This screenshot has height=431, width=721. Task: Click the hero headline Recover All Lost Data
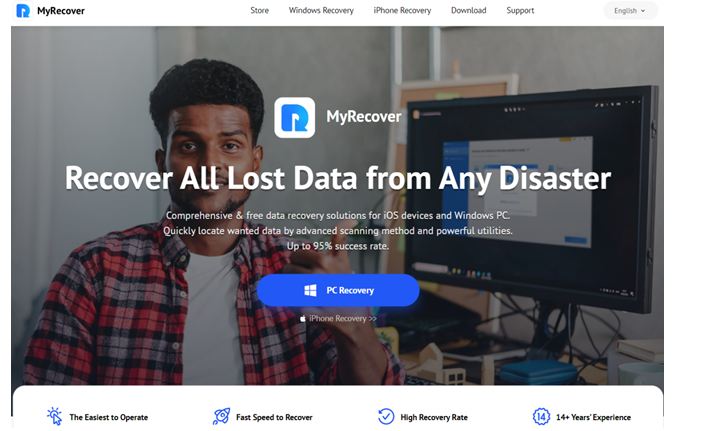[338, 178]
